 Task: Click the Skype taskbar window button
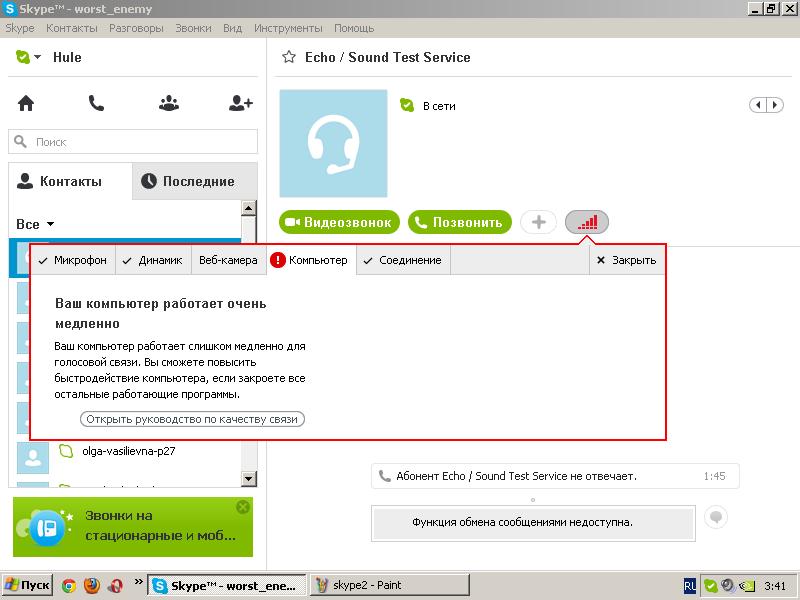(227, 585)
